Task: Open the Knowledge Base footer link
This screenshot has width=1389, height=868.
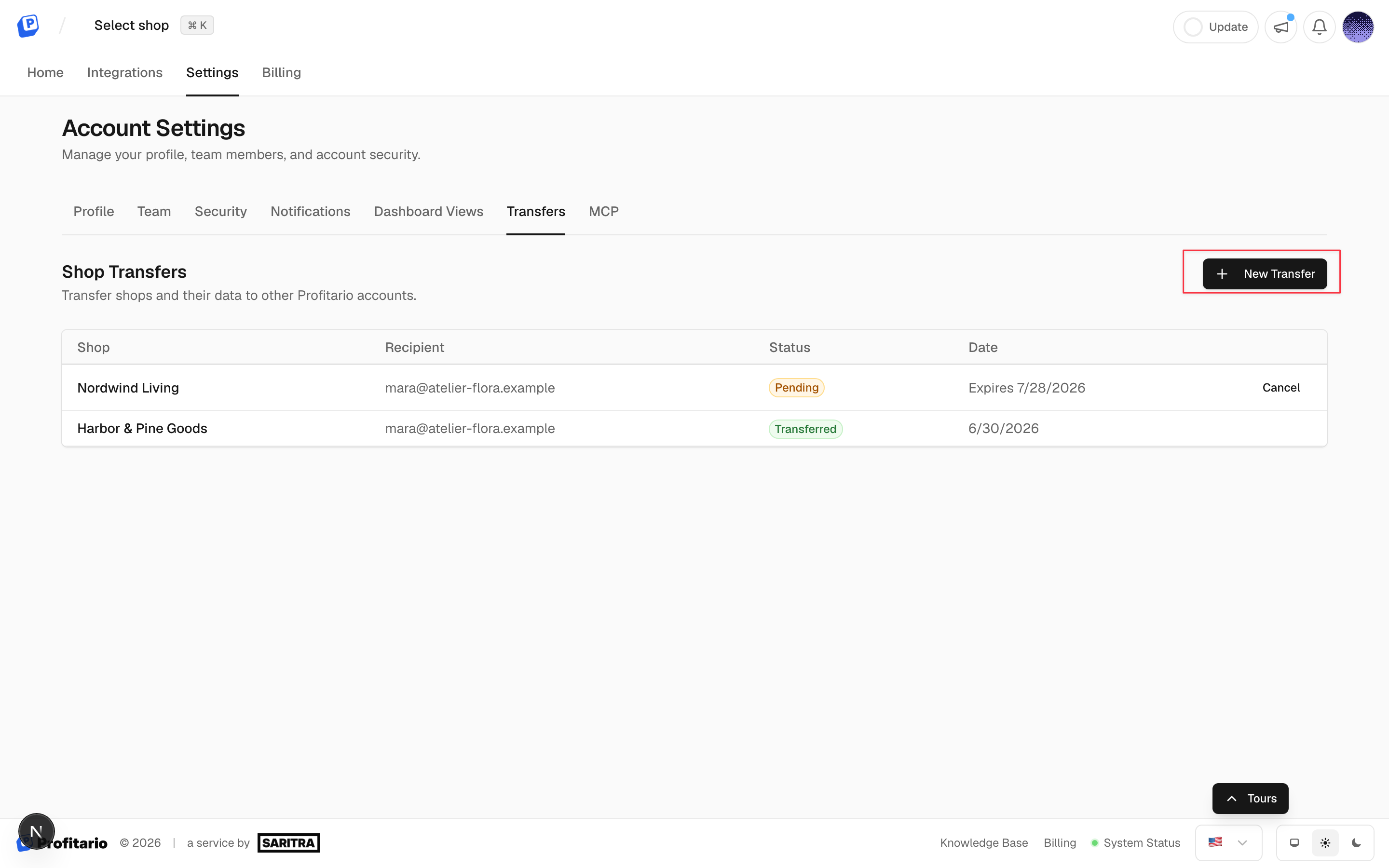Action: (984, 843)
